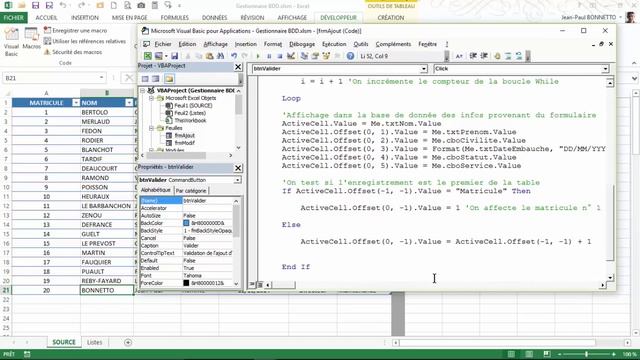Click the blue Help question mark icon
Image resolution: width=640 pixels, height=360 pixels.
click(350, 56)
